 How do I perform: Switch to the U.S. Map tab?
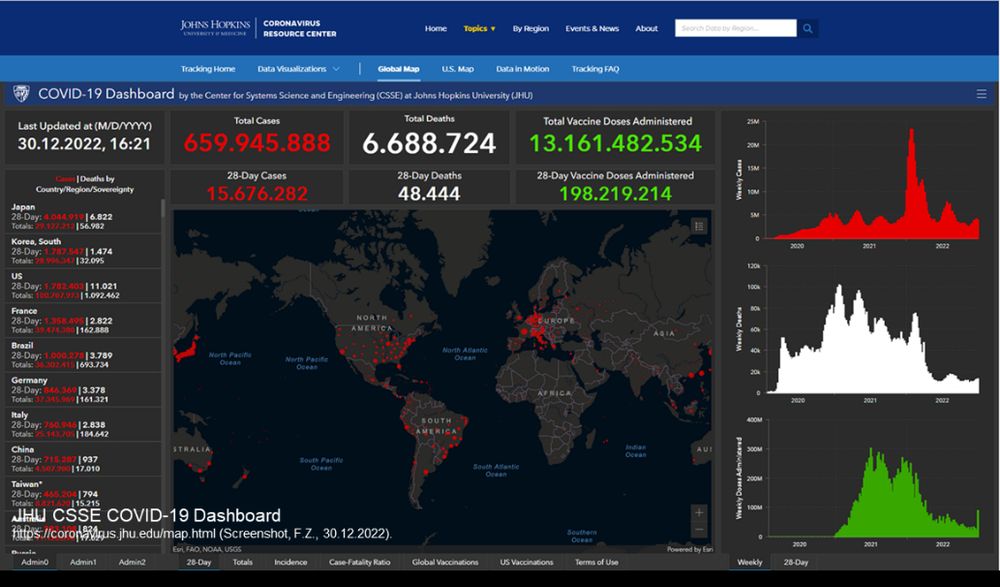tap(457, 69)
